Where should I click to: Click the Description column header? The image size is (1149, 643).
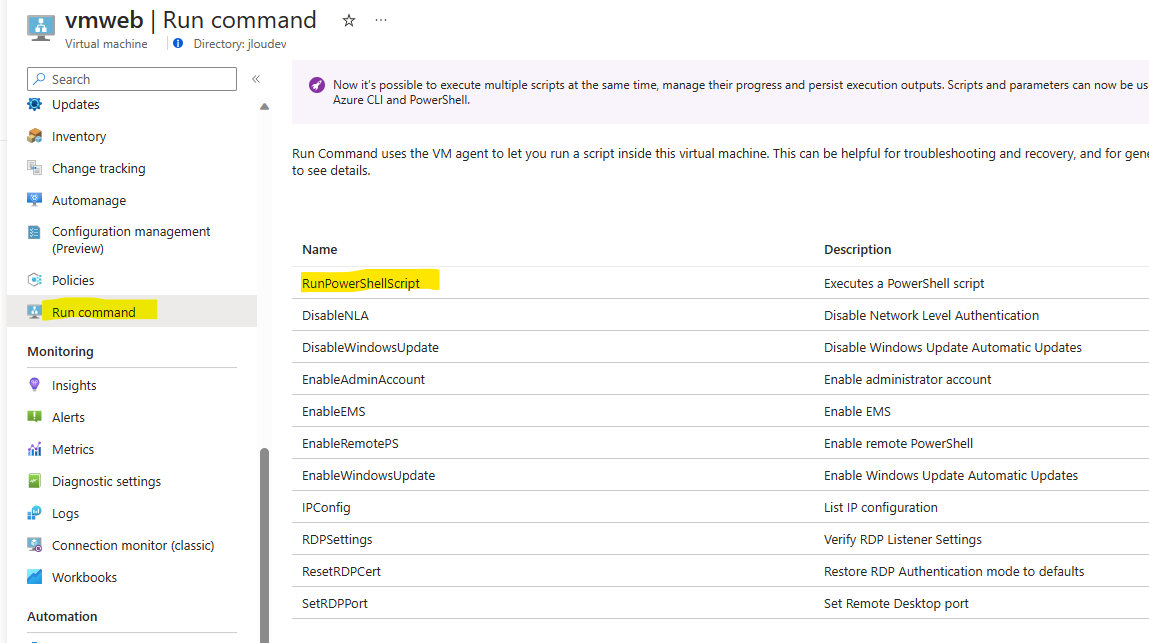click(857, 249)
